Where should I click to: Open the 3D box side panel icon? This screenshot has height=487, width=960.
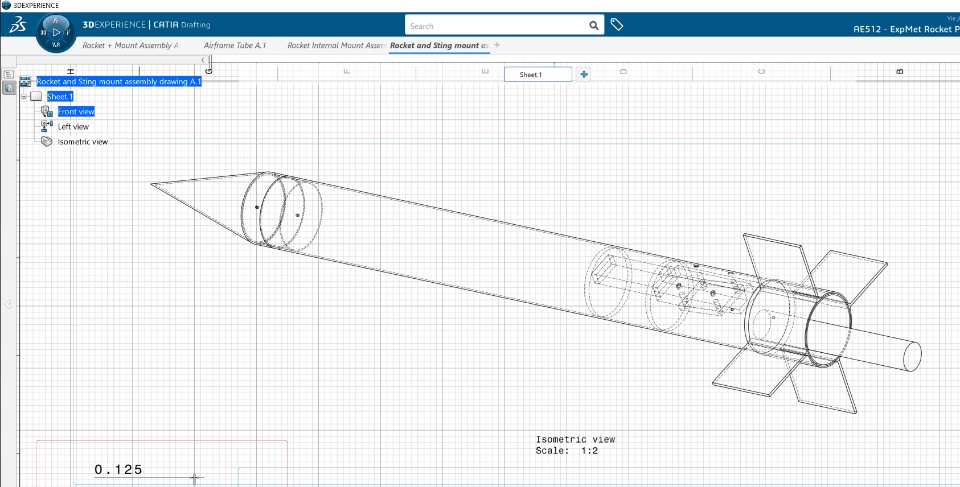coord(9,88)
